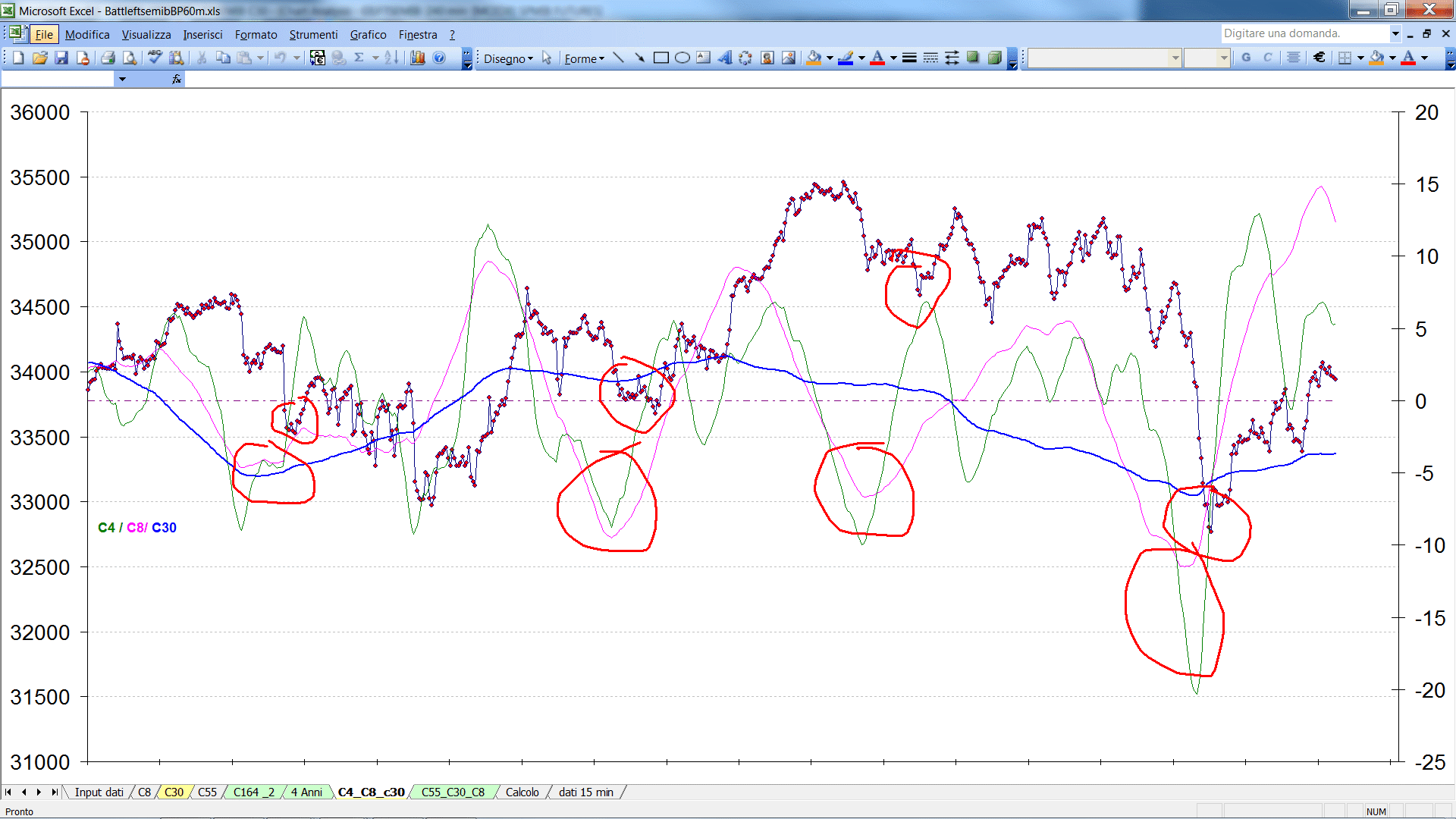Open Excel Help question icon
The height and width of the screenshot is (819, 1456).
(x=439, y=58)
